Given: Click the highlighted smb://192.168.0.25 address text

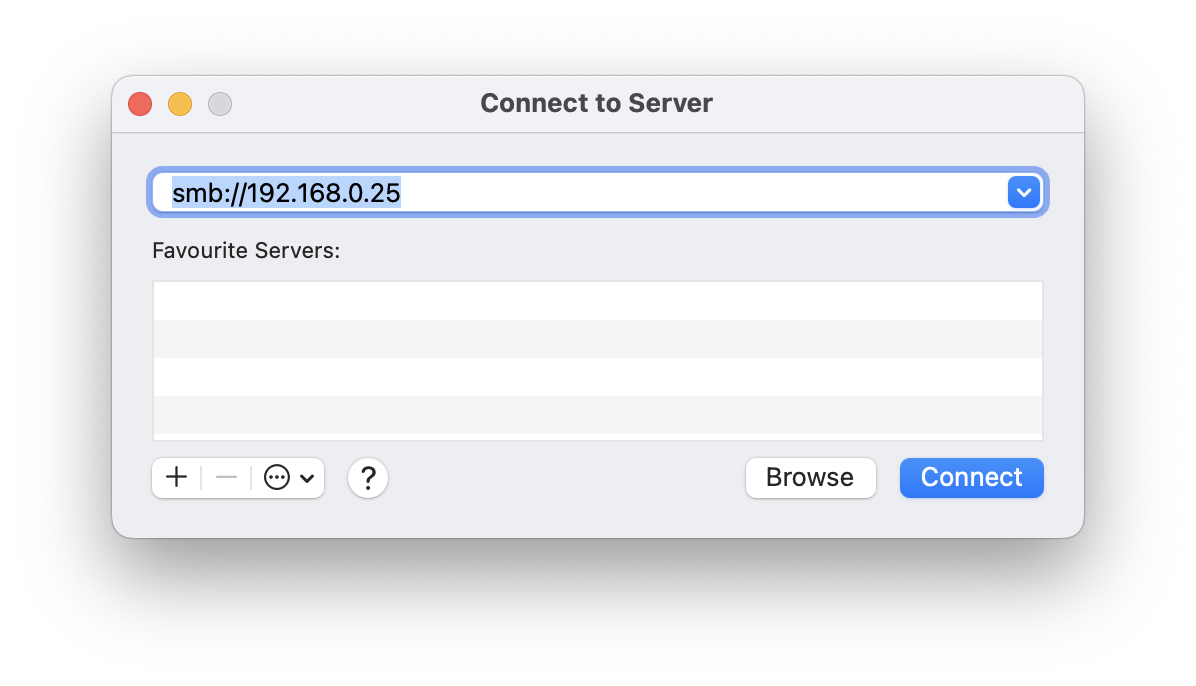Looking at the screenshot, I should click(x=286, y=192).
